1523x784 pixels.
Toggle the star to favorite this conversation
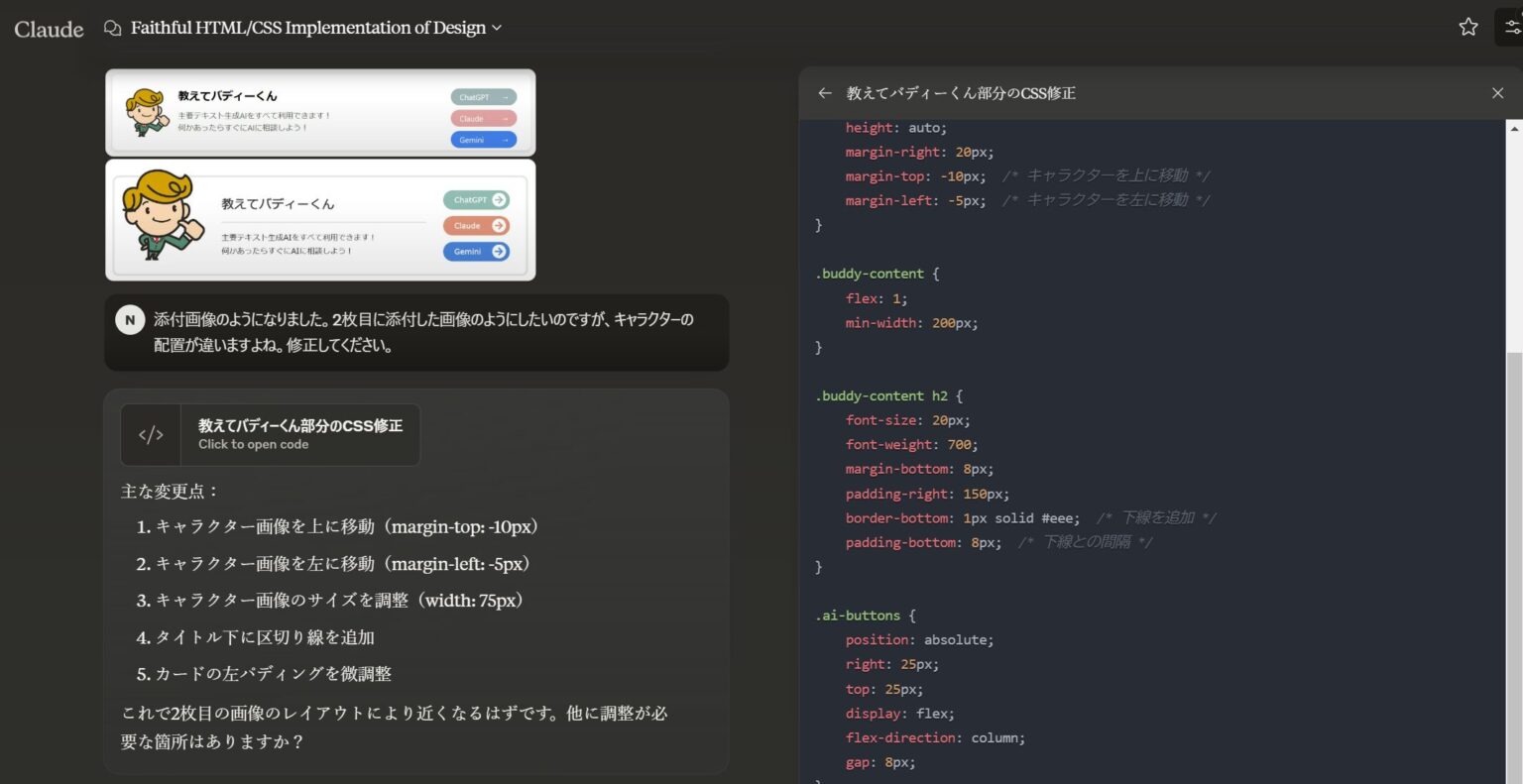click(1467, 27)
